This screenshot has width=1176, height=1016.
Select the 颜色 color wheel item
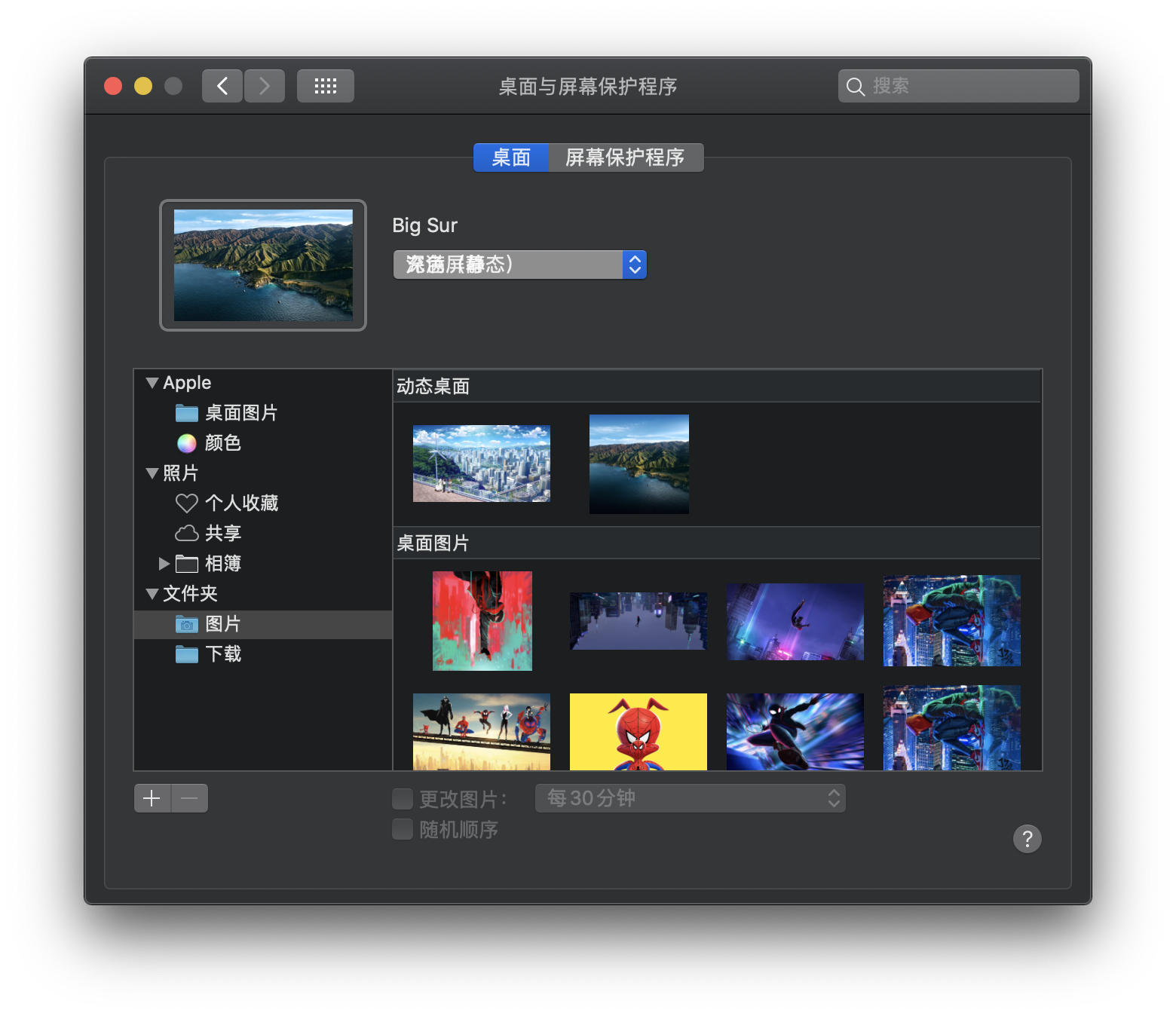[222, 443]
